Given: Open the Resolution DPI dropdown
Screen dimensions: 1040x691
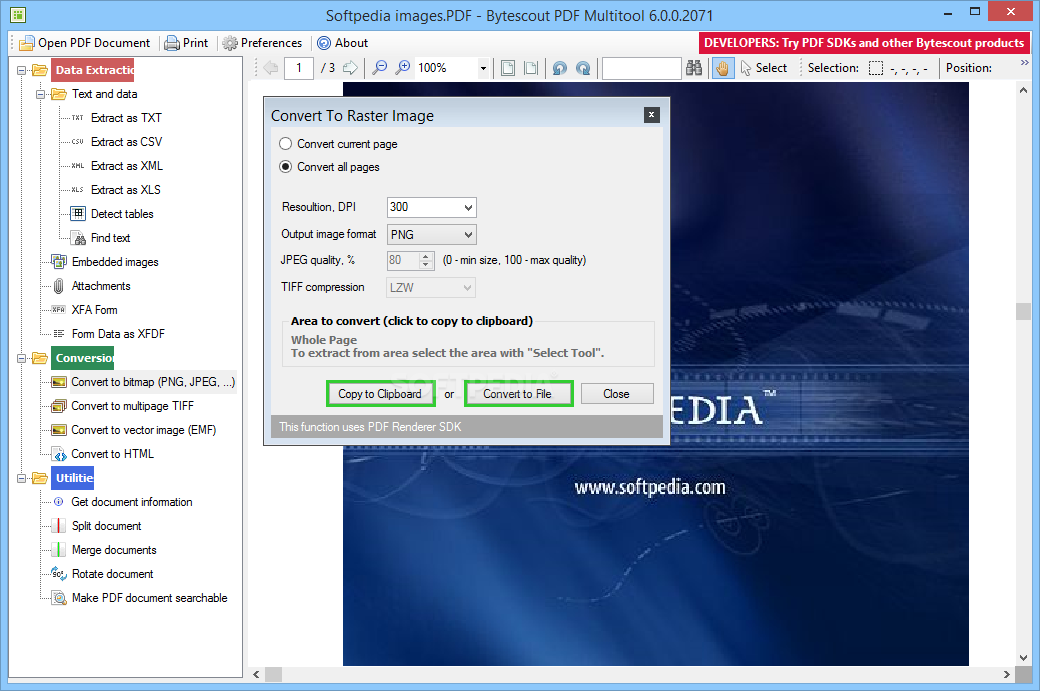Looking at the screenshot, I should coord(468,208).
